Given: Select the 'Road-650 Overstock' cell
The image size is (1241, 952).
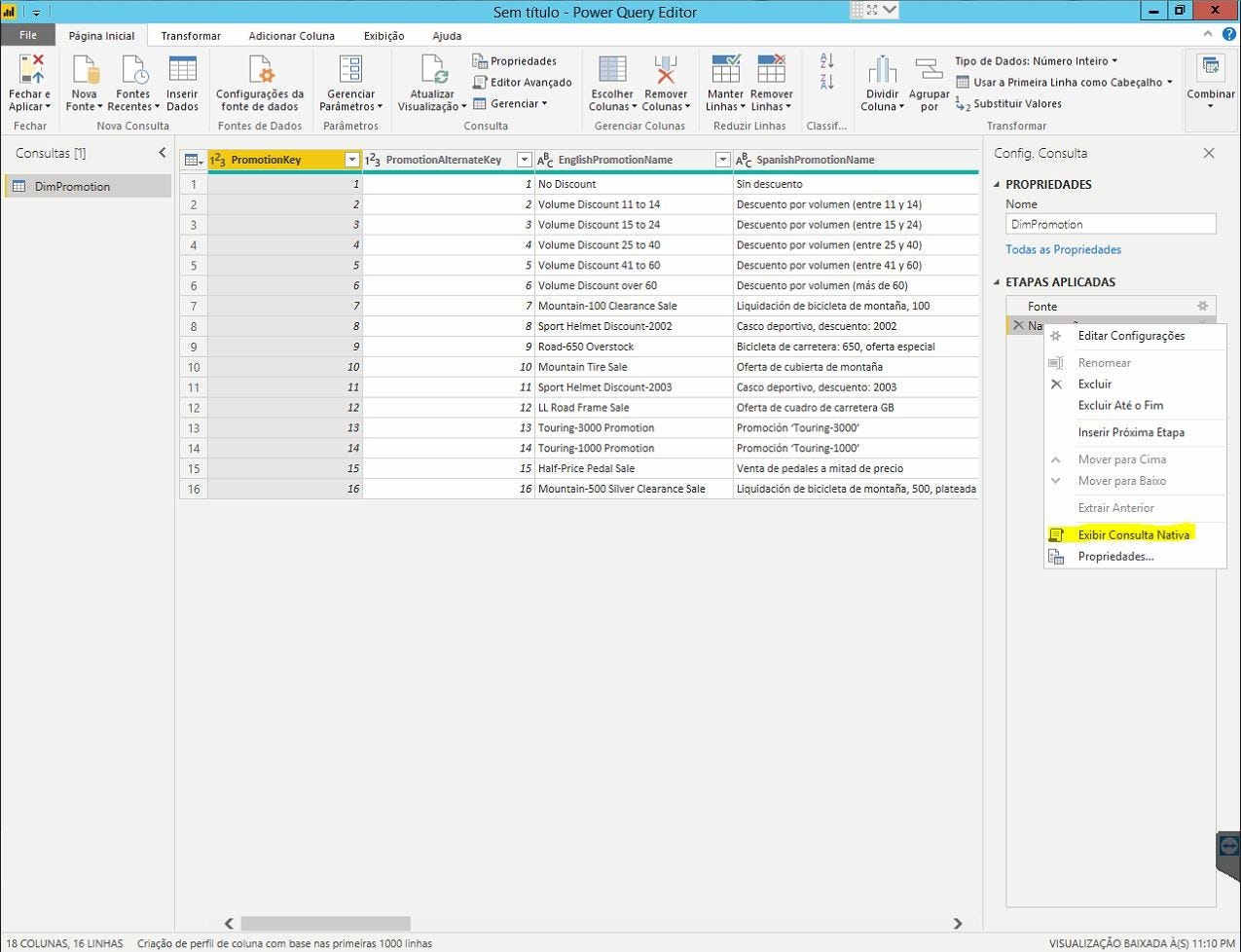Looking at the screenshot, I should 634,347.
